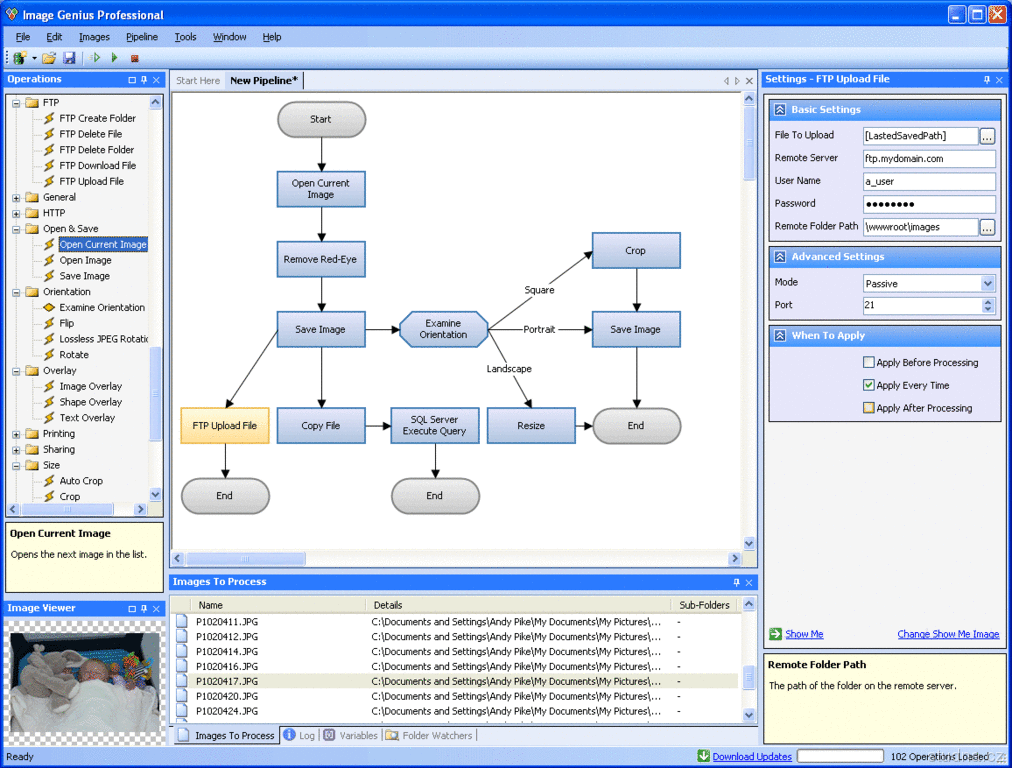
Task: Enable the Apply Before Processing checkbox
Action: point(868,363)
